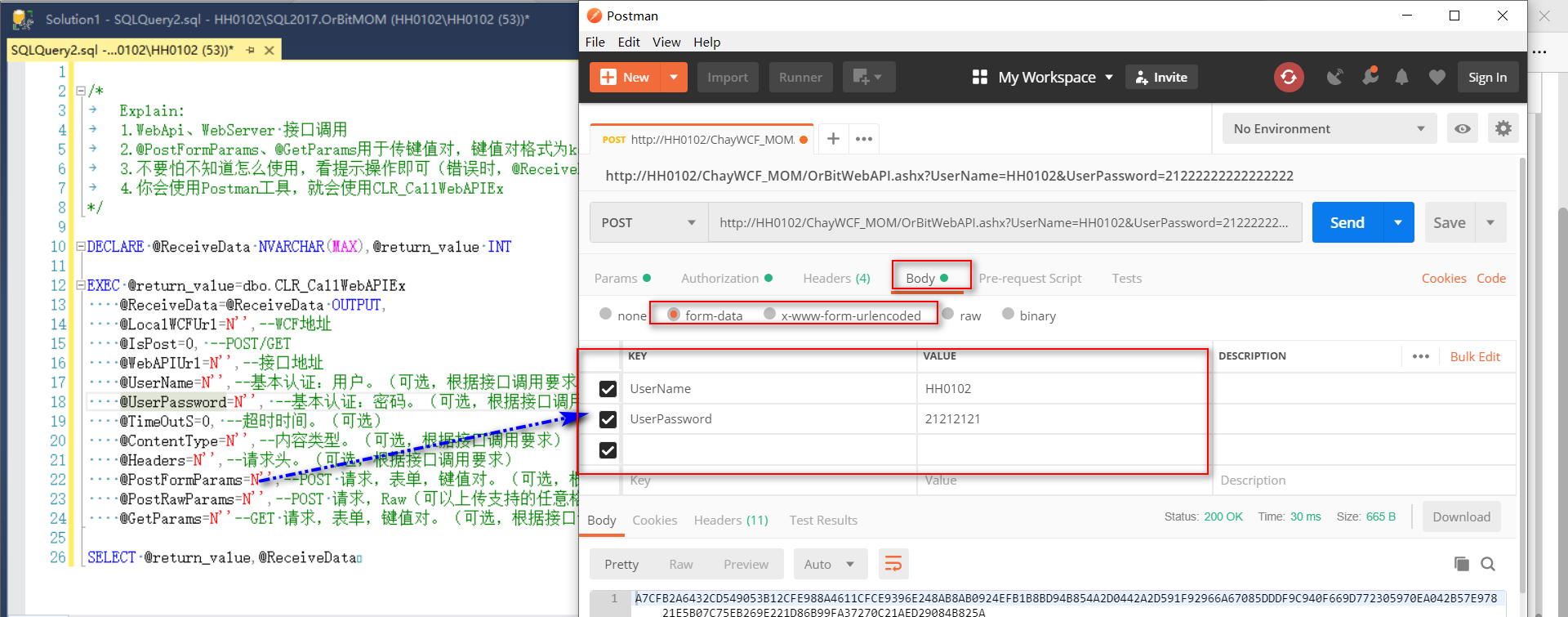Click the Invite button

1161,77
